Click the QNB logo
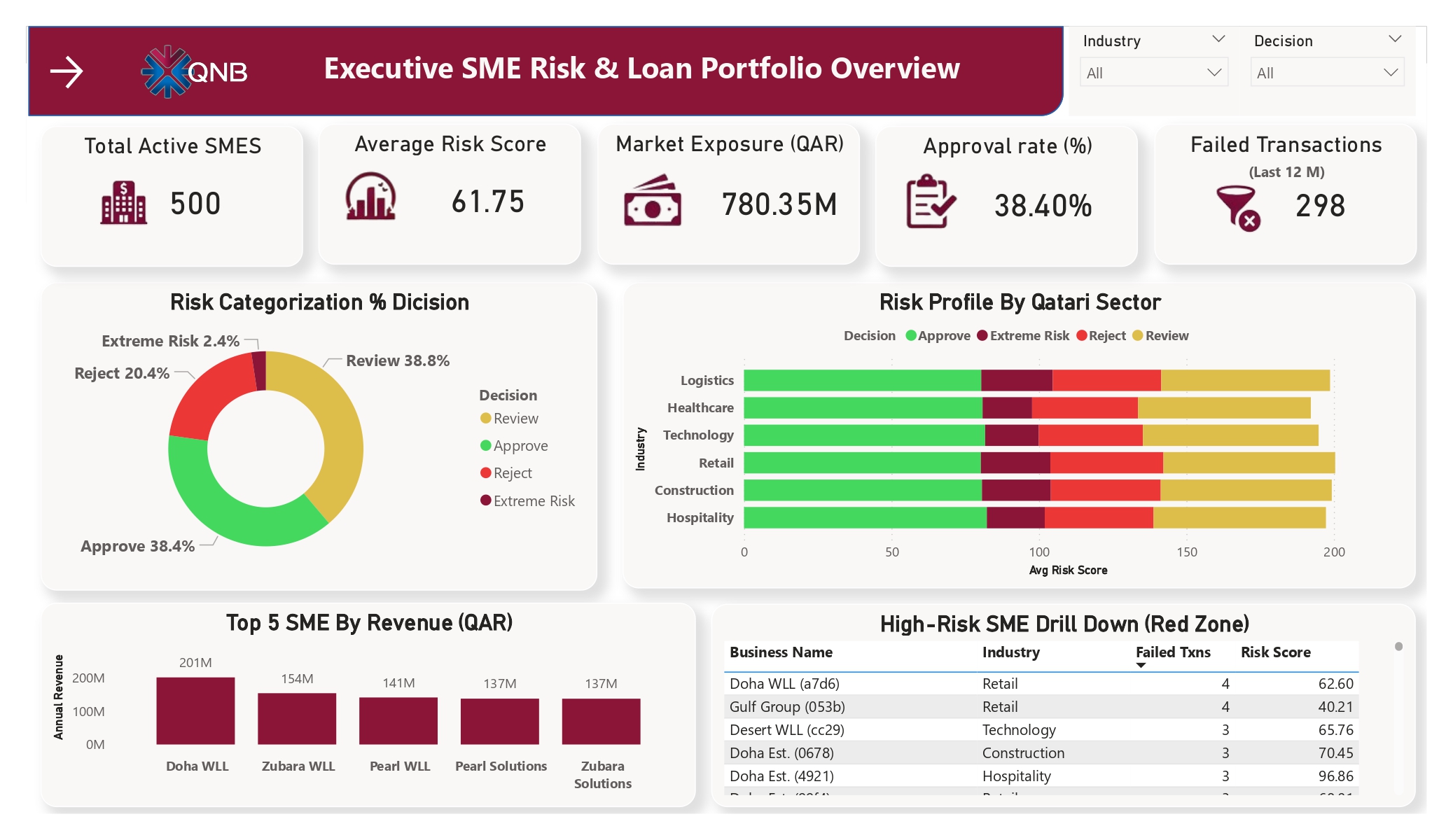Screen dimensions: 1453x840 [195, 71]
